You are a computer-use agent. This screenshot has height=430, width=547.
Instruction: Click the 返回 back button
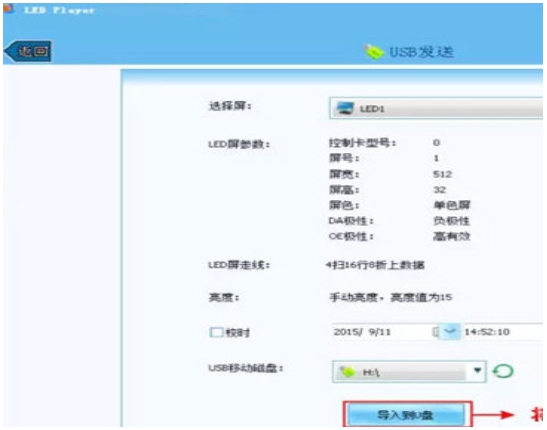coord(28,52)
